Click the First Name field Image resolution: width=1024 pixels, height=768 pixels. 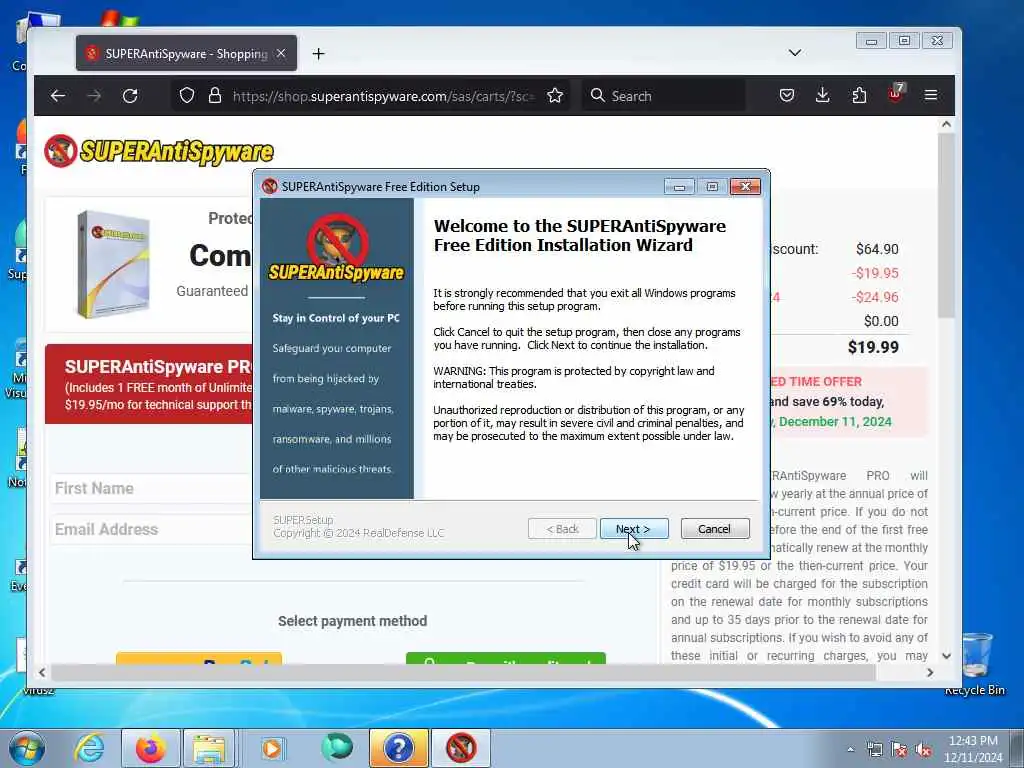click(152, 488)
